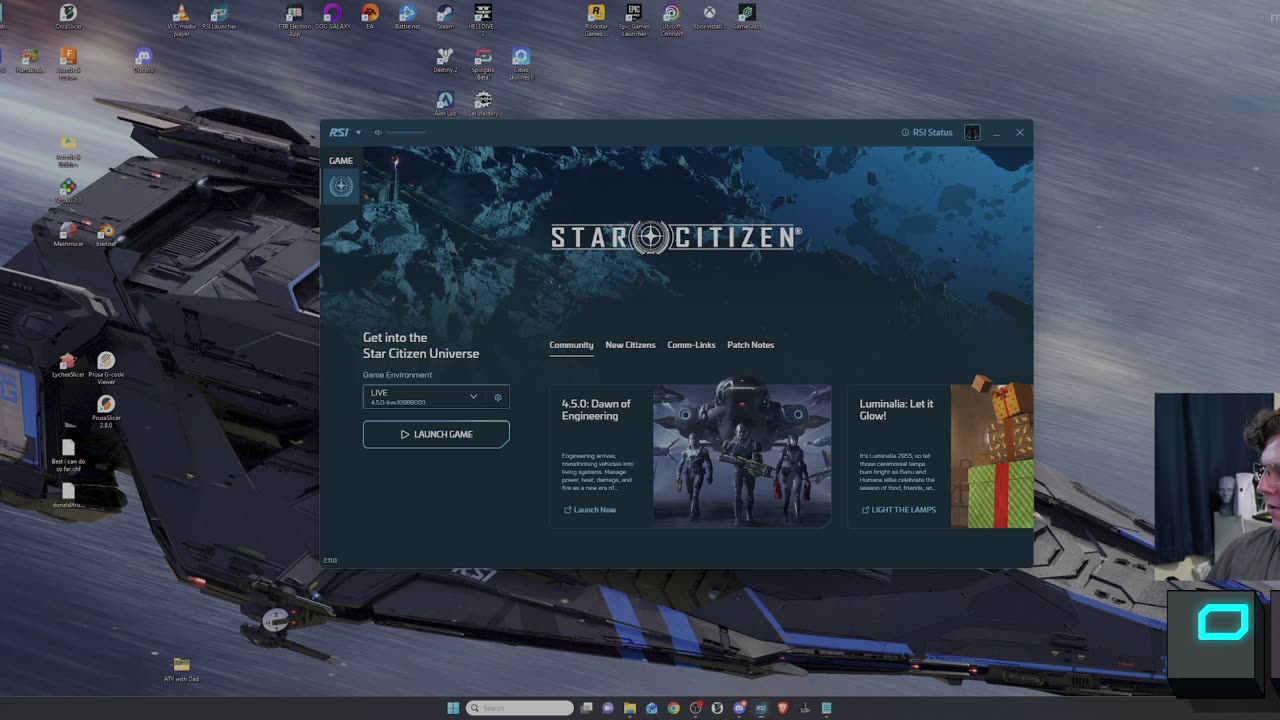1280x720 pixels.
Task: Click the LIGHT THE LAMPS link
Action: (899, 510)
